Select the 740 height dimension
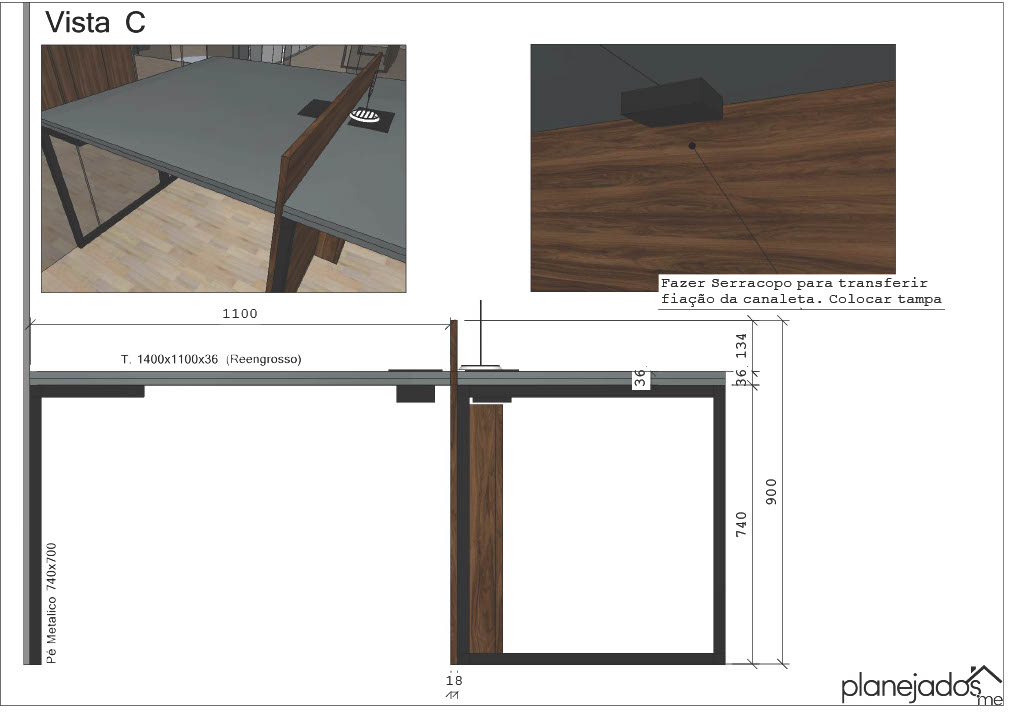The image size is (1024, 726). click(741, 525)
